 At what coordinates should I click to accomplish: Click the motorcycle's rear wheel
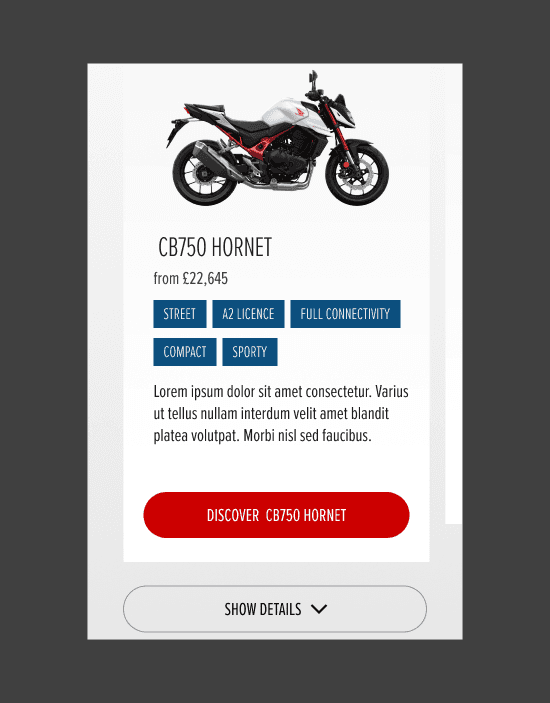pyautogui.click(x=204, y=174)
